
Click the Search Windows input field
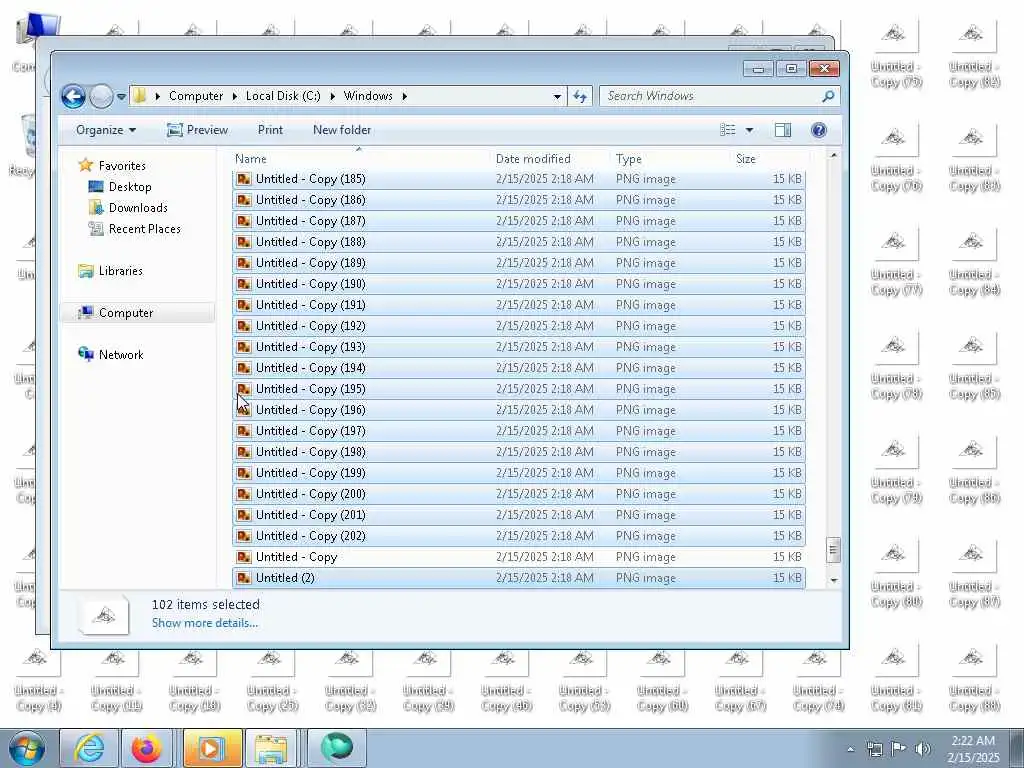(712, 96)
